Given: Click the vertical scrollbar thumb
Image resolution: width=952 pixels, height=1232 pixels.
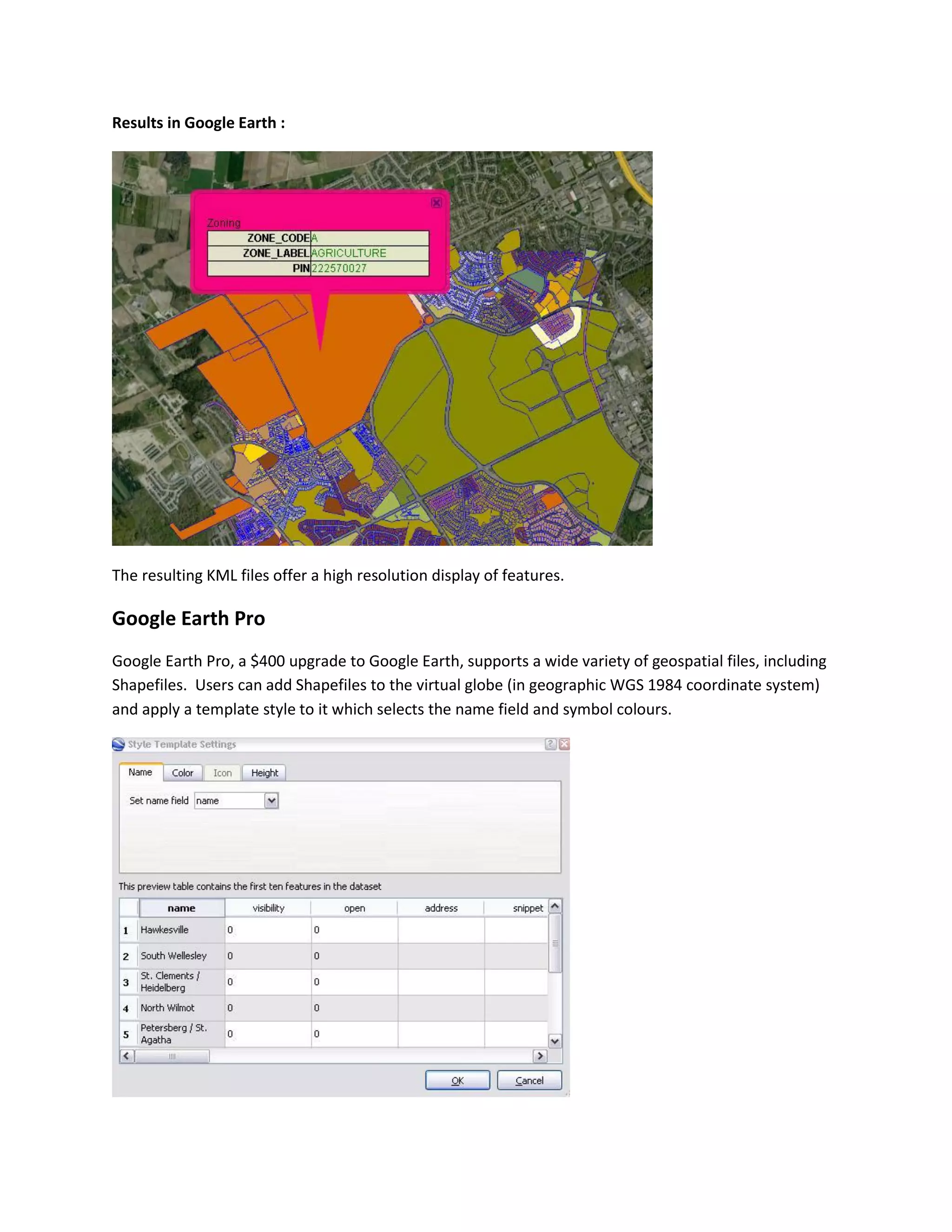Looking at the screenshot, I should point(555,943).
